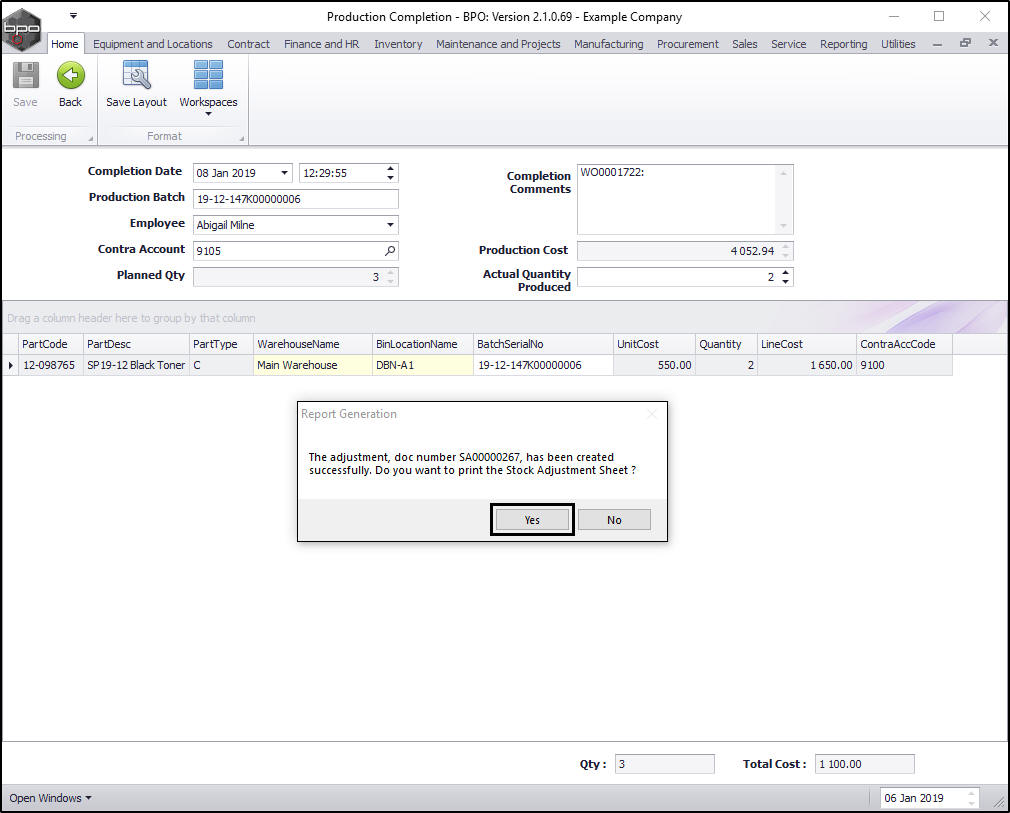Sort by the PartDesc column header
Viewport: 1010px width, 813px height.
[x=136, y=344]
